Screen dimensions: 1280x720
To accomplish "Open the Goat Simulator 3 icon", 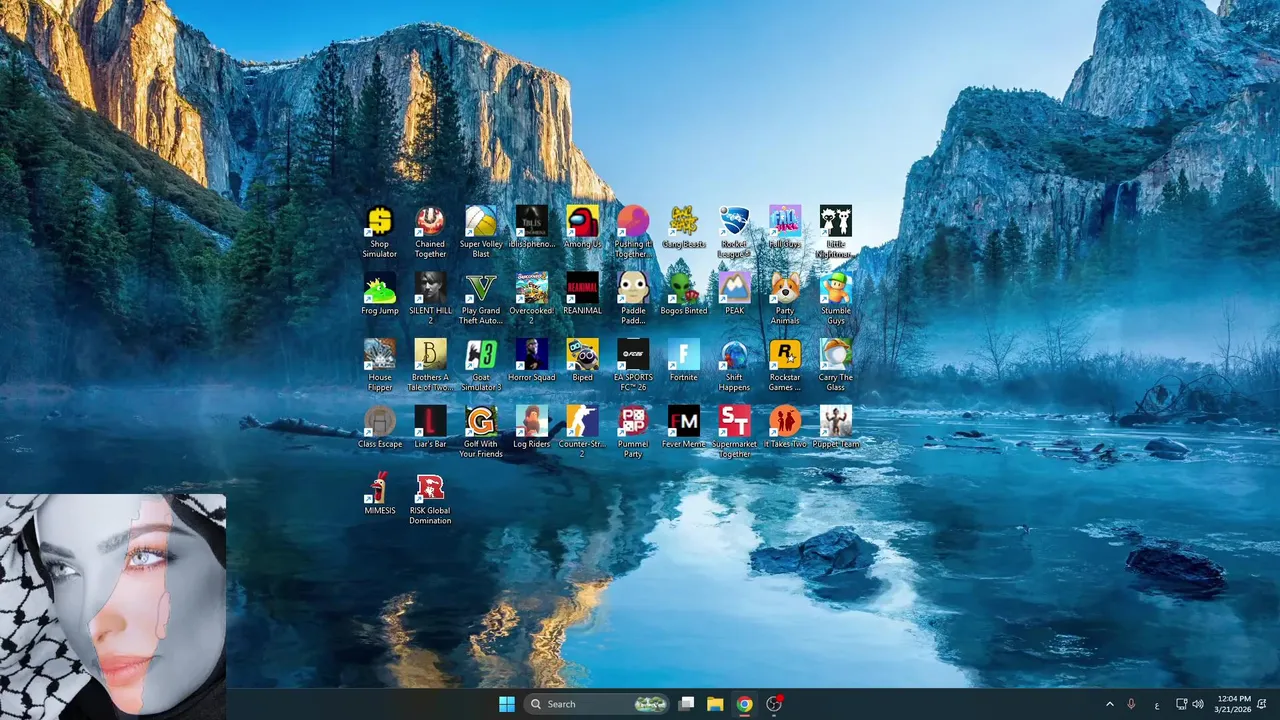I will [x=481, y=365].
